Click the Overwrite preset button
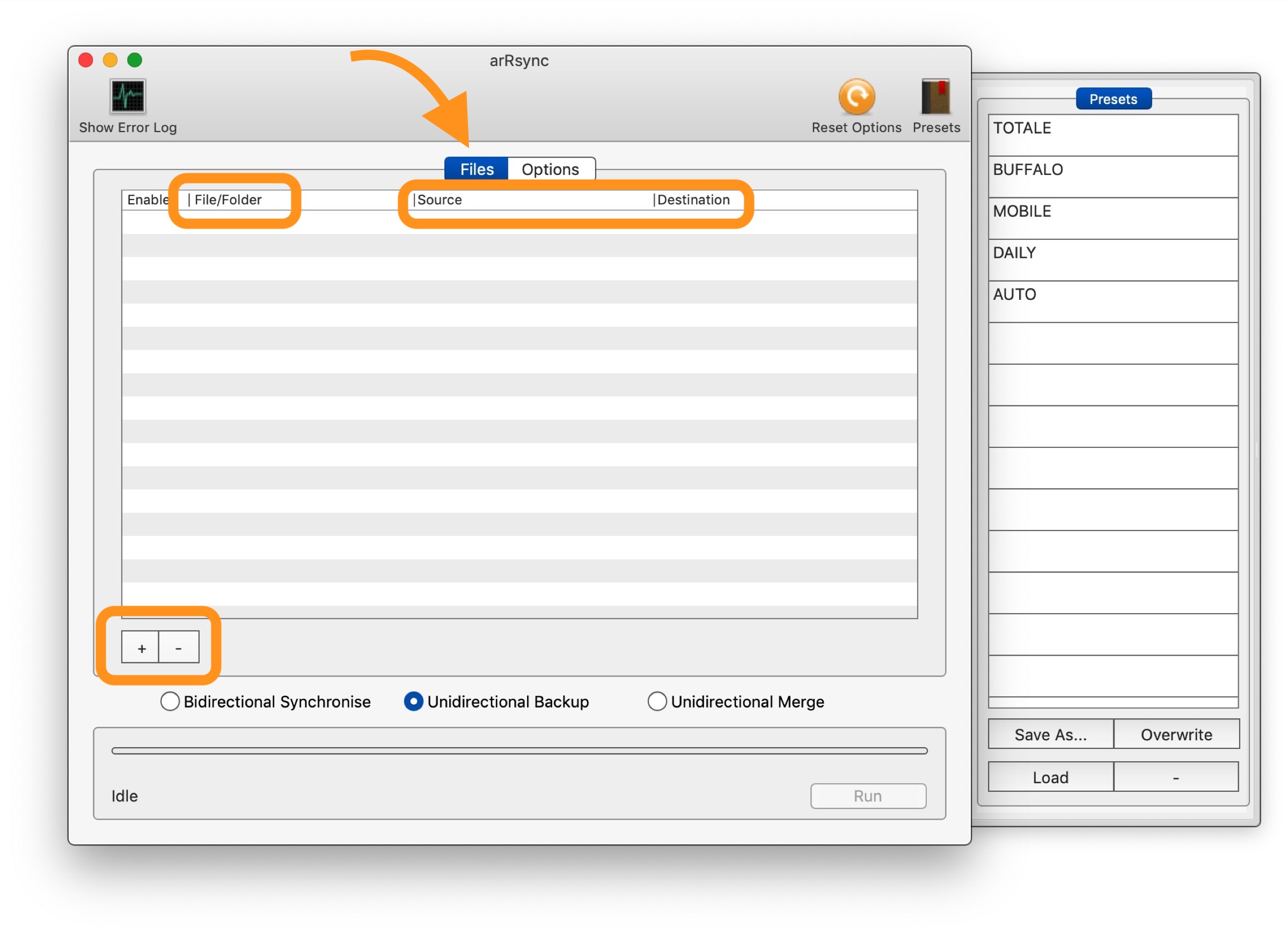The height and width of the screenshot is (935, 1288). (x=1176, y=734)
